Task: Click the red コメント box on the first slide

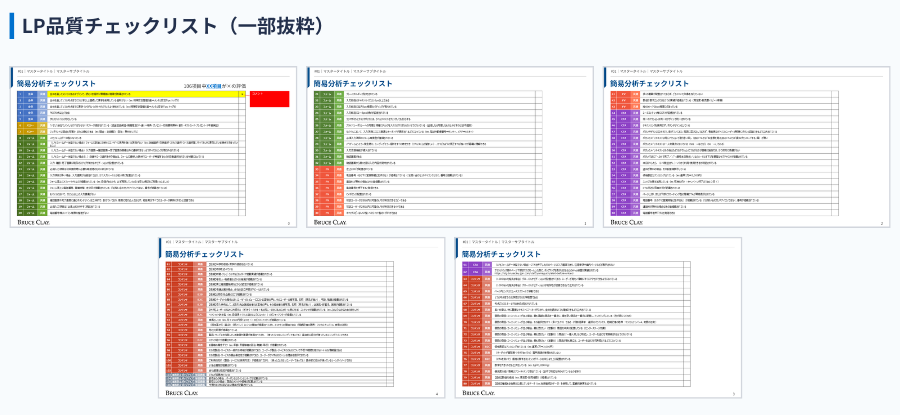Action: 269,99
